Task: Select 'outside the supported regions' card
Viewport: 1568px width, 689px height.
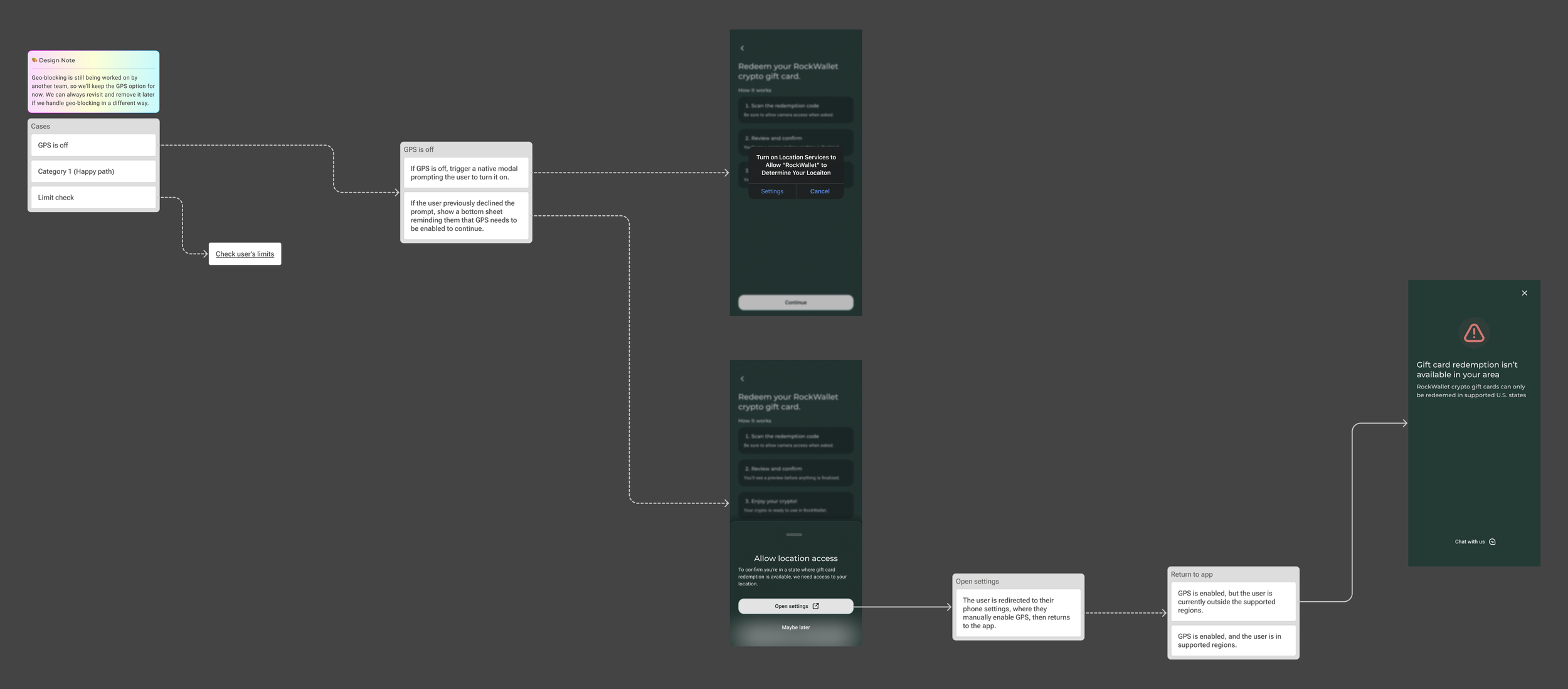Action: click(x=1233, y=602)
